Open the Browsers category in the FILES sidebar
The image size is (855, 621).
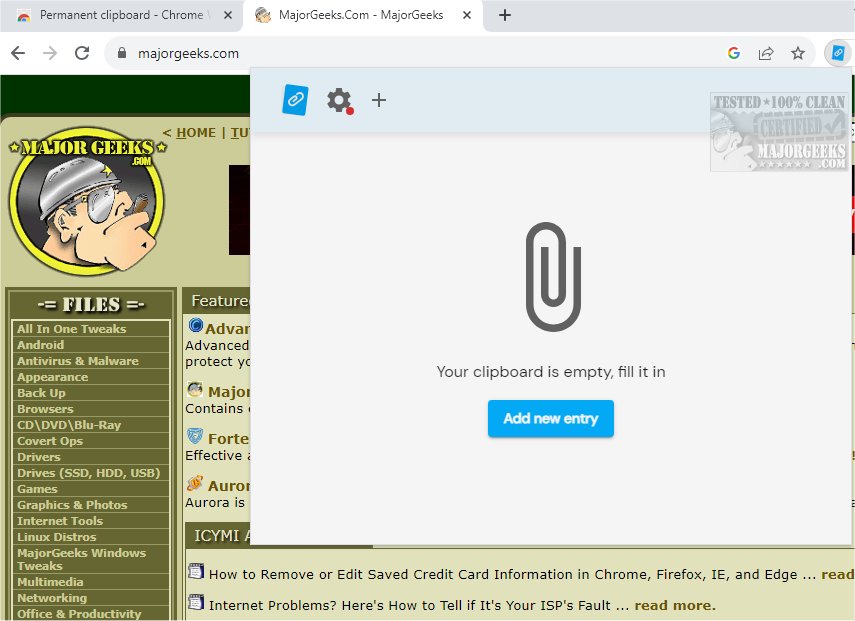tap(45, 409)
